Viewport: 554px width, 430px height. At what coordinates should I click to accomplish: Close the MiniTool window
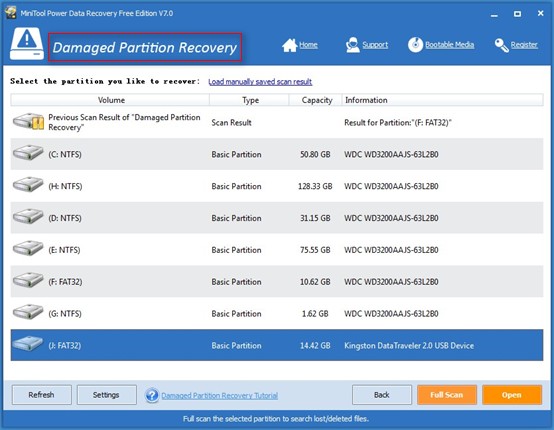point(541,13)
